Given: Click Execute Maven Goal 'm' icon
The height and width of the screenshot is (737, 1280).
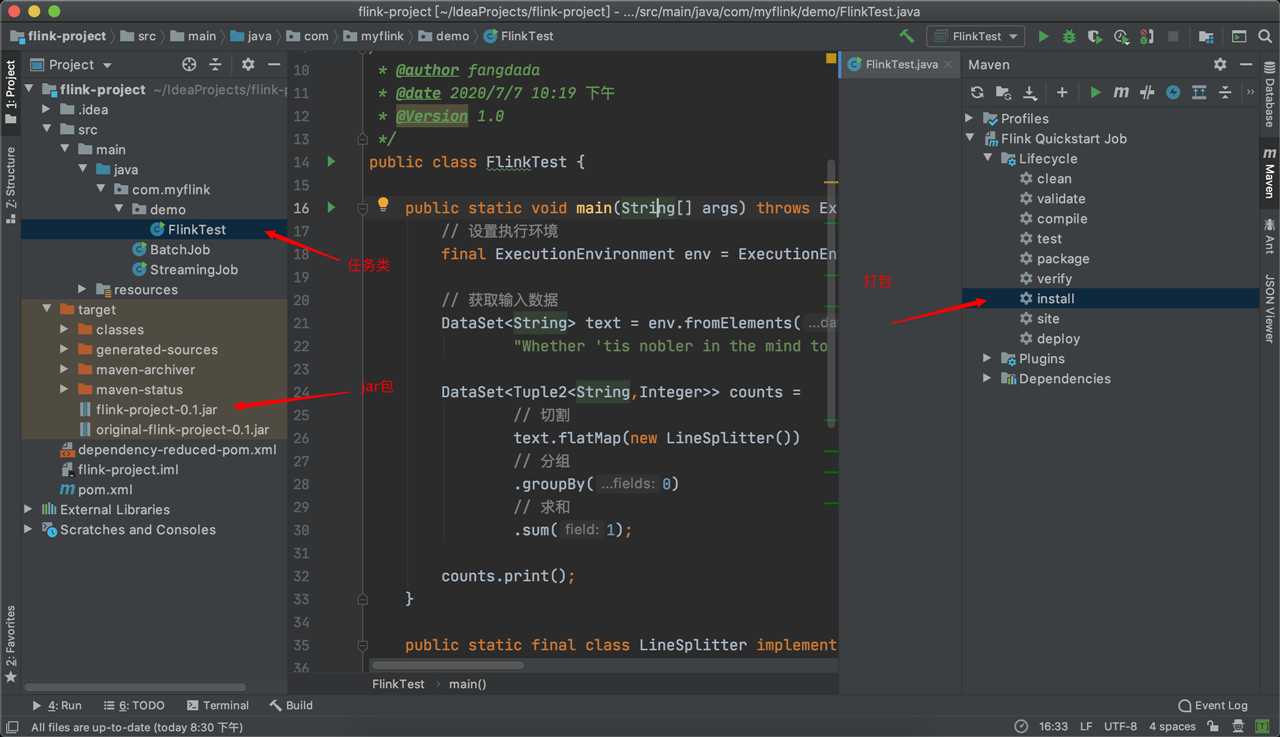Looking at the screenshot, I should pos(1121,92).
